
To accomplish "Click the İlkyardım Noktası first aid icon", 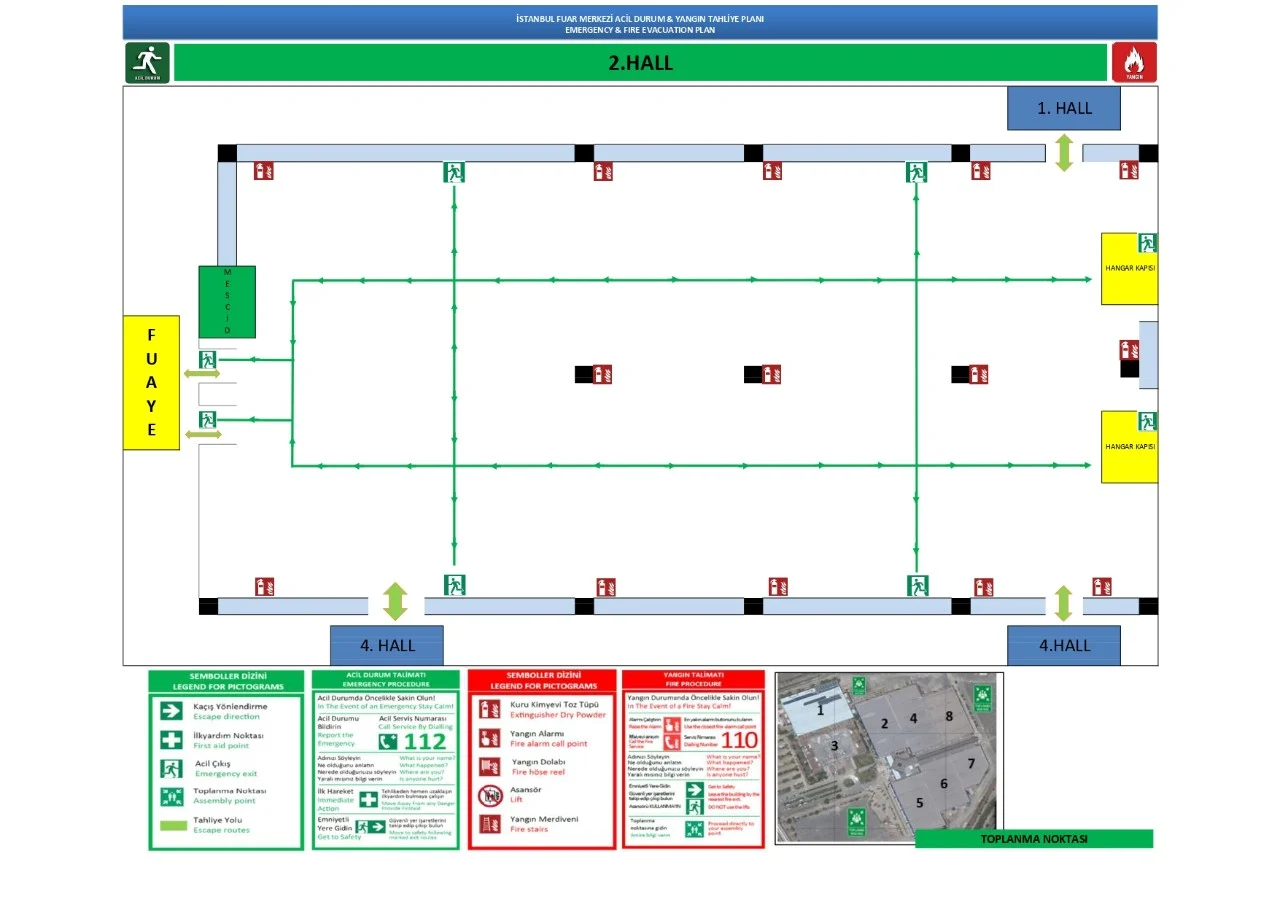I will (171, 740).
